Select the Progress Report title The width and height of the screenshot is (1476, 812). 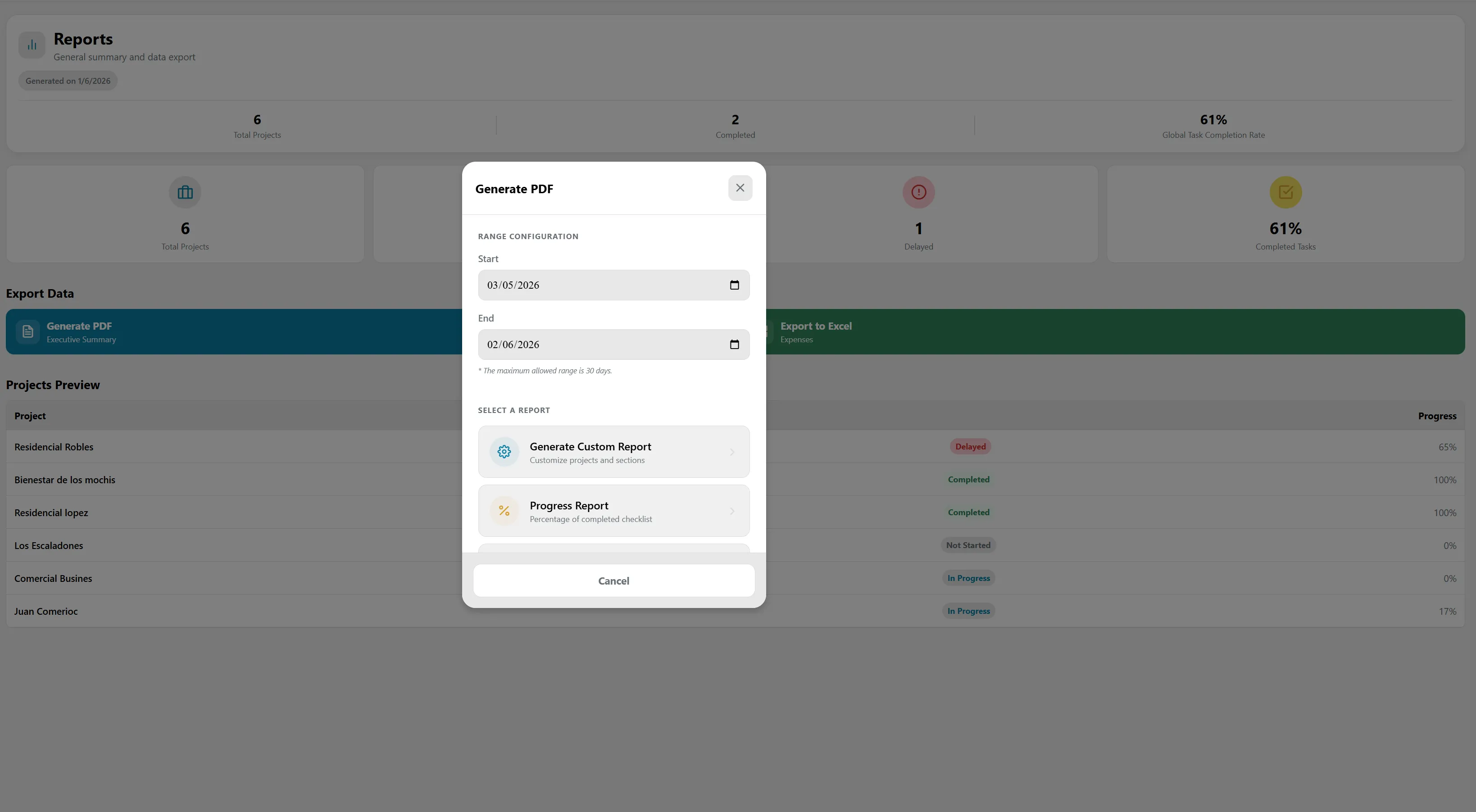(569, 505)
